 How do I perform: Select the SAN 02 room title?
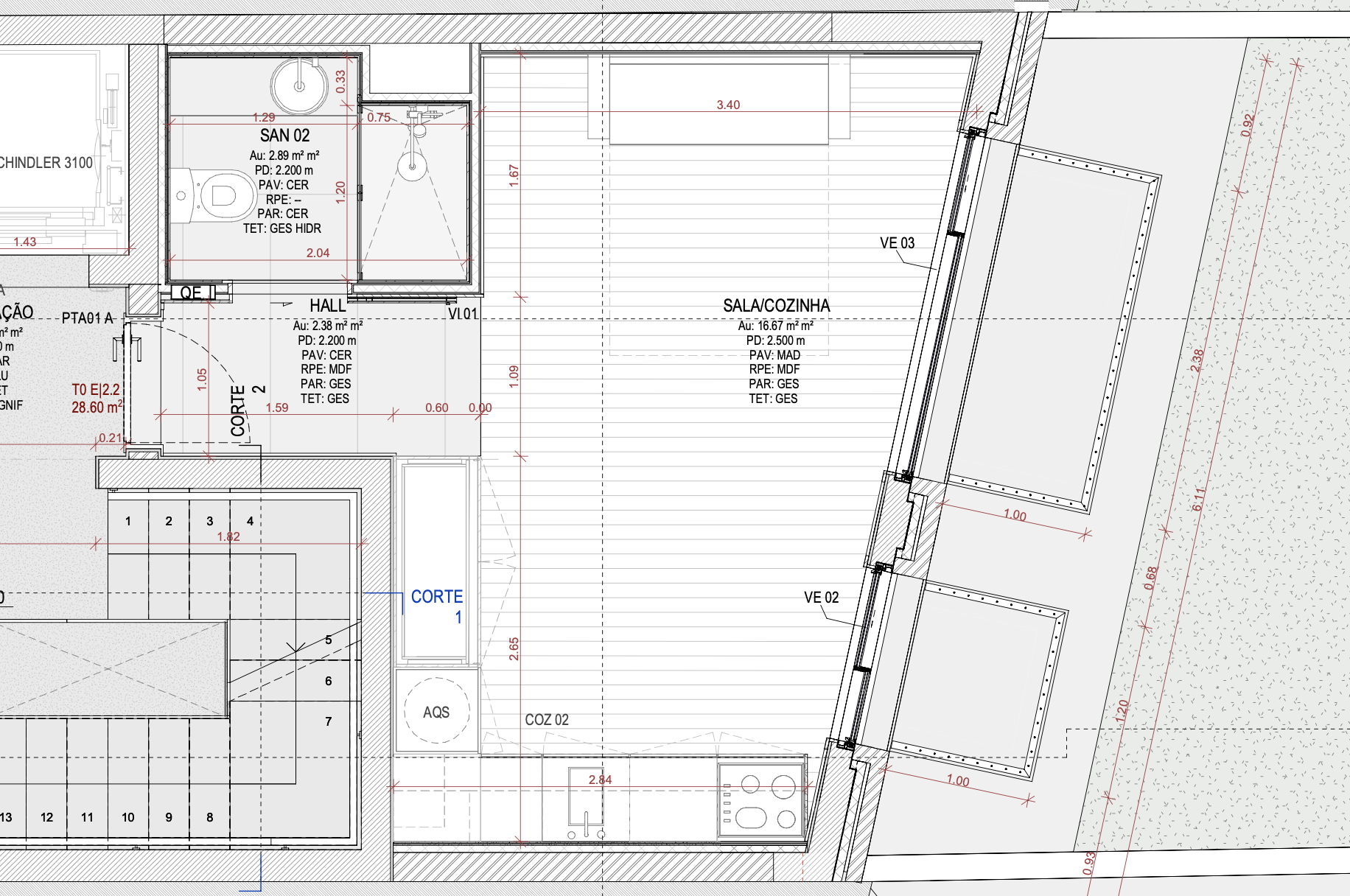click(x=284, y=136)
